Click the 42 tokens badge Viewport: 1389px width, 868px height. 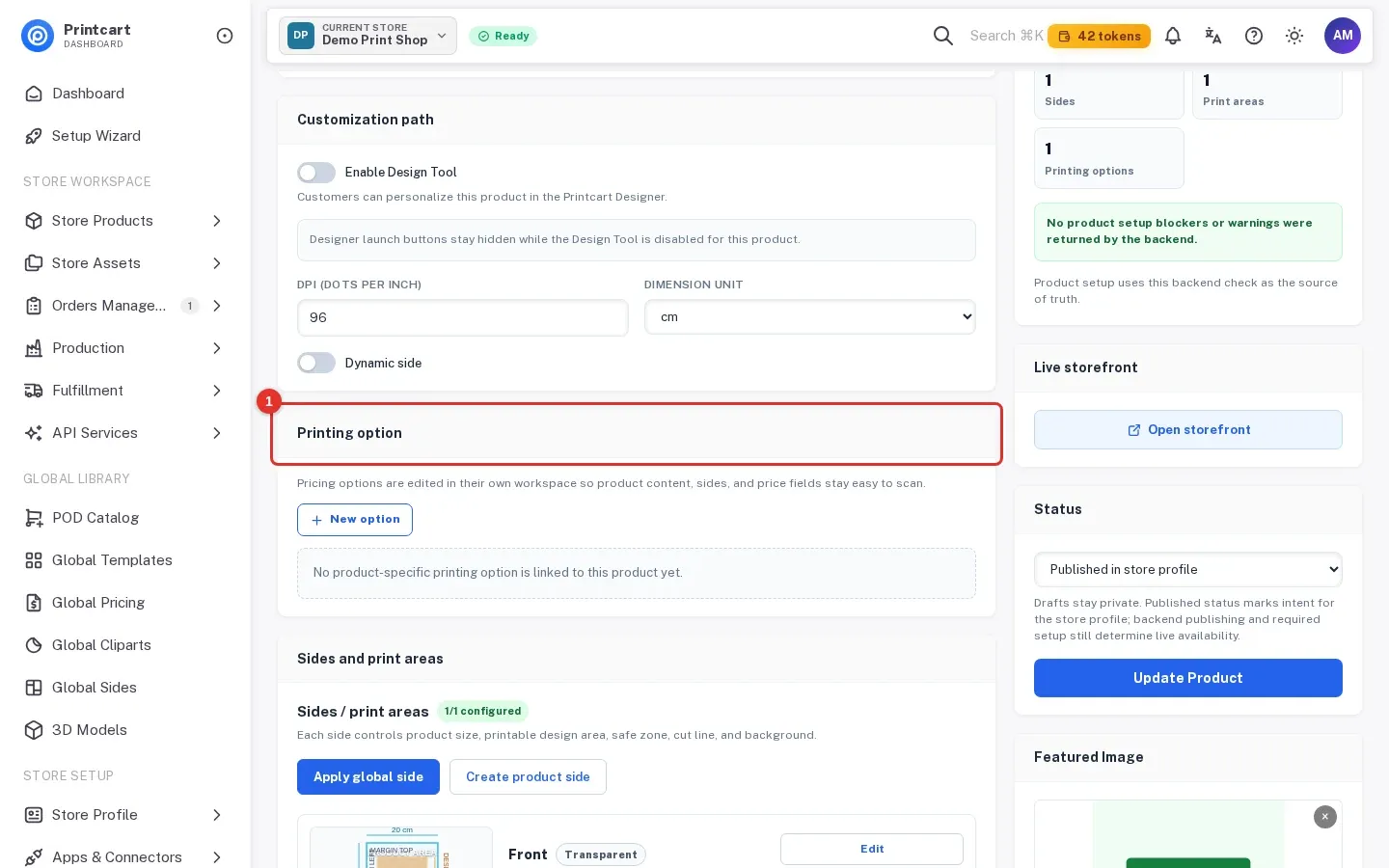(1099, 36)
